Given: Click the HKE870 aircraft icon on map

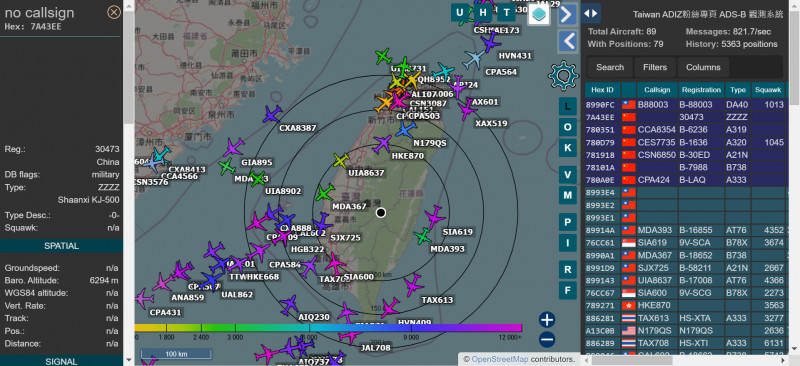Looking at the screenshot, I should (x=382, y=144).
